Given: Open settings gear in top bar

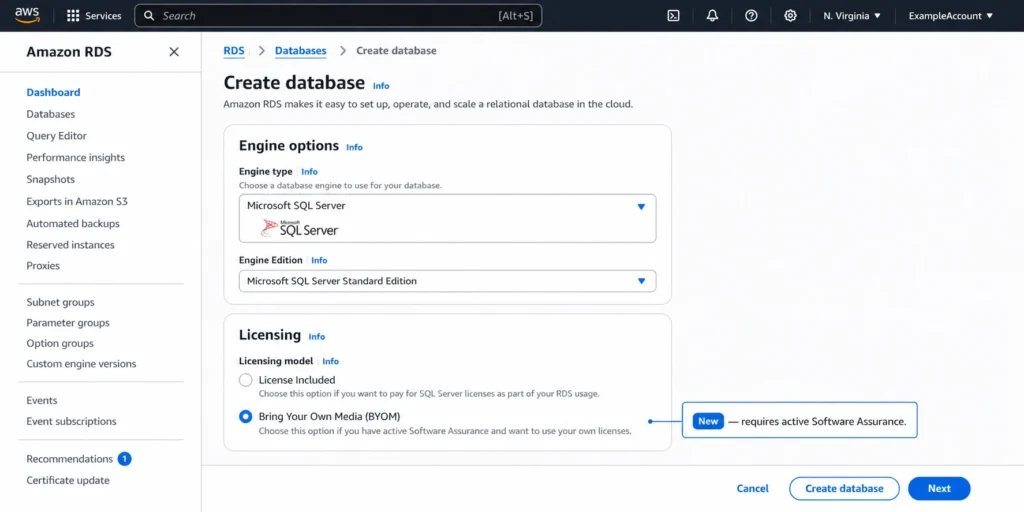Looking at the screenshot, I should tap(790, 16).
